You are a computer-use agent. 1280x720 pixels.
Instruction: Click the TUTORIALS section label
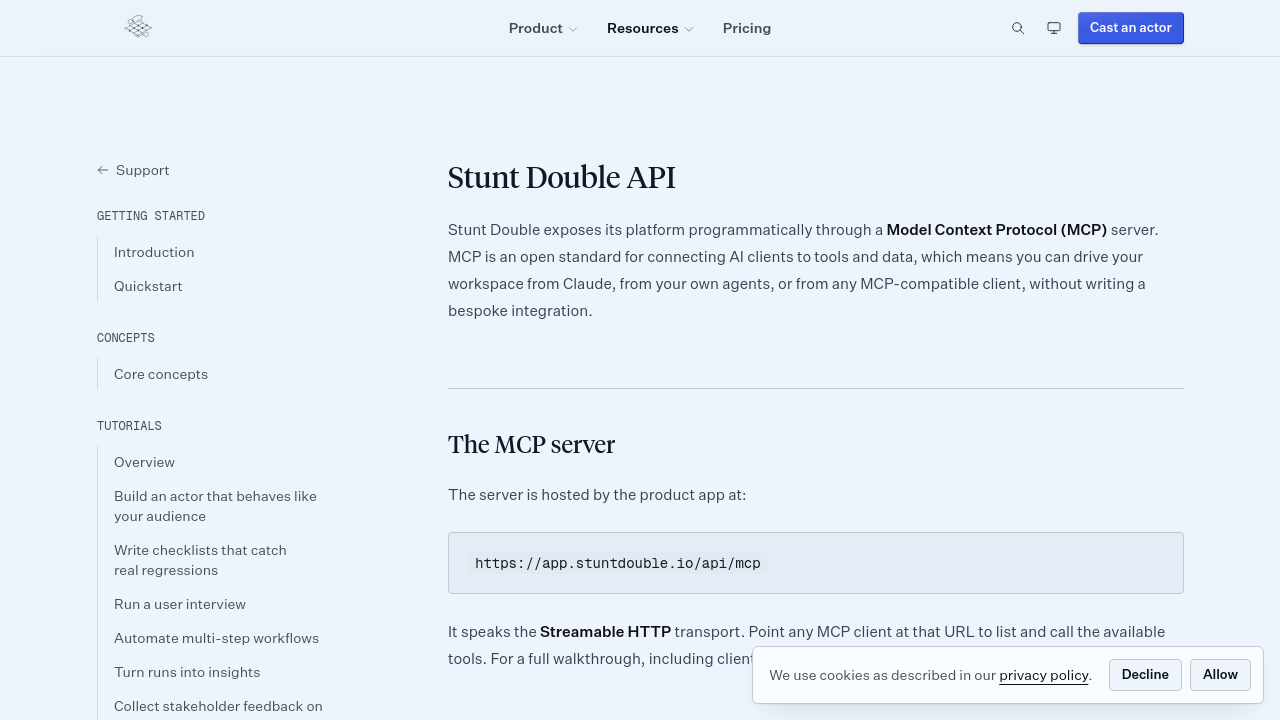click(129, 426)
